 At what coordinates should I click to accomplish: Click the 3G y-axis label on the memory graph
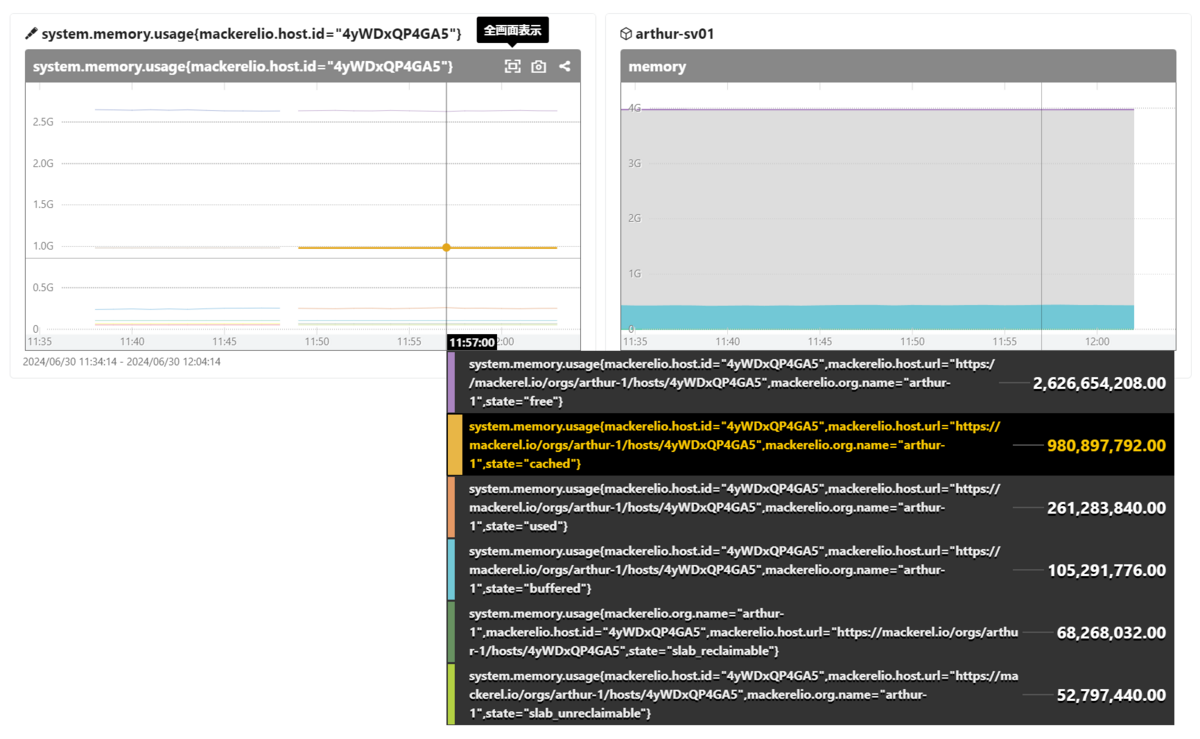(x=634, y=163)
